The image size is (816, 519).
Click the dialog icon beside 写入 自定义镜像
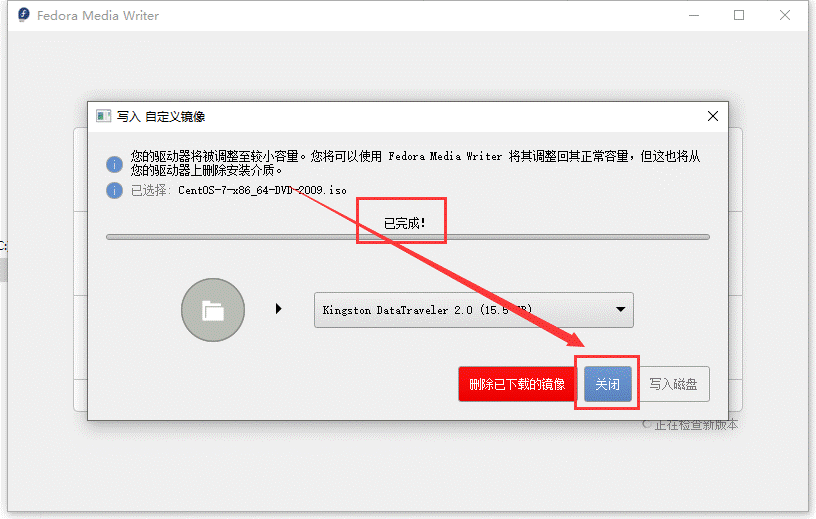point(103,116)
